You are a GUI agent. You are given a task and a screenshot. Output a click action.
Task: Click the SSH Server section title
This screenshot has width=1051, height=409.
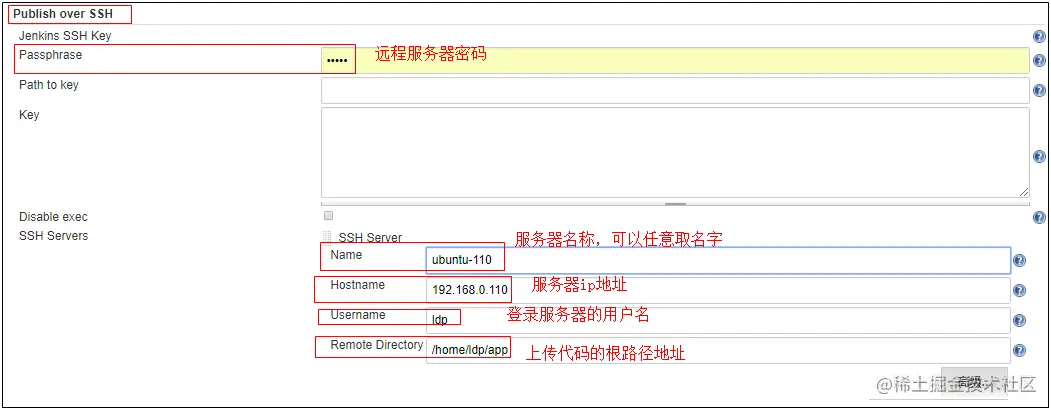click(x=370, y=237)
